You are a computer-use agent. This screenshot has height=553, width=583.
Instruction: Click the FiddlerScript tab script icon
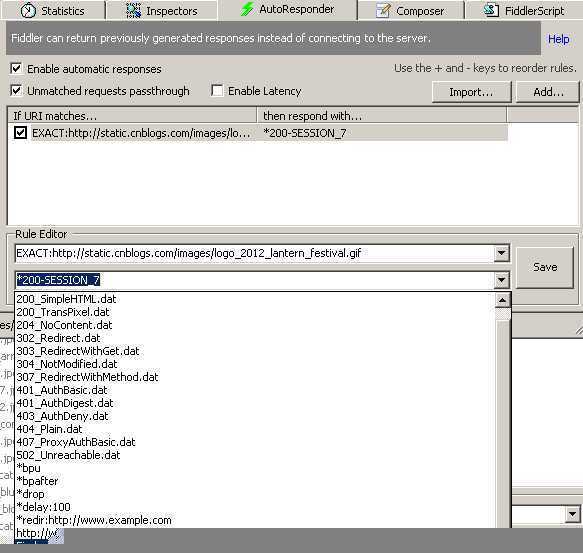click(491, 10)
